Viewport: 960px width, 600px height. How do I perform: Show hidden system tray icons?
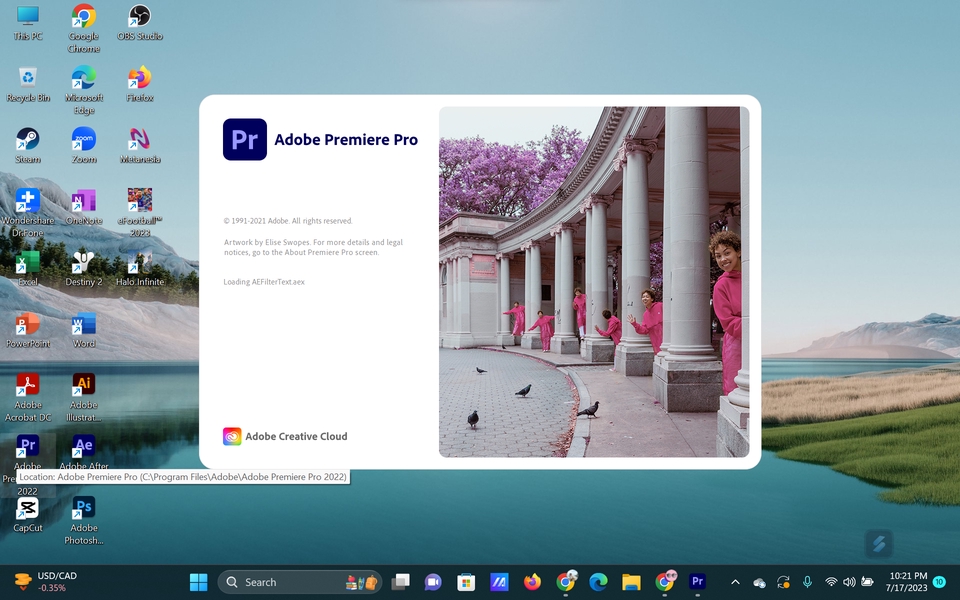tap(735, 582)
